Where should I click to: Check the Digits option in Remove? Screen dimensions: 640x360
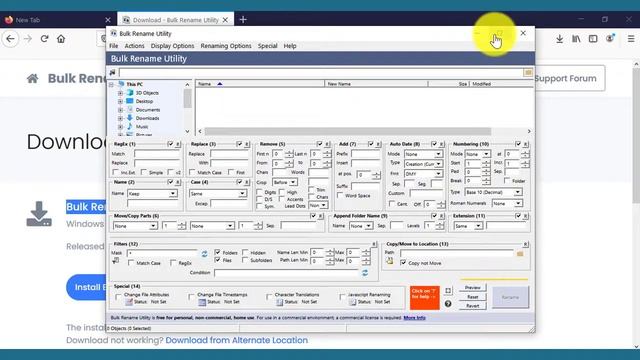pyautogui.click(x=260, y=192)
